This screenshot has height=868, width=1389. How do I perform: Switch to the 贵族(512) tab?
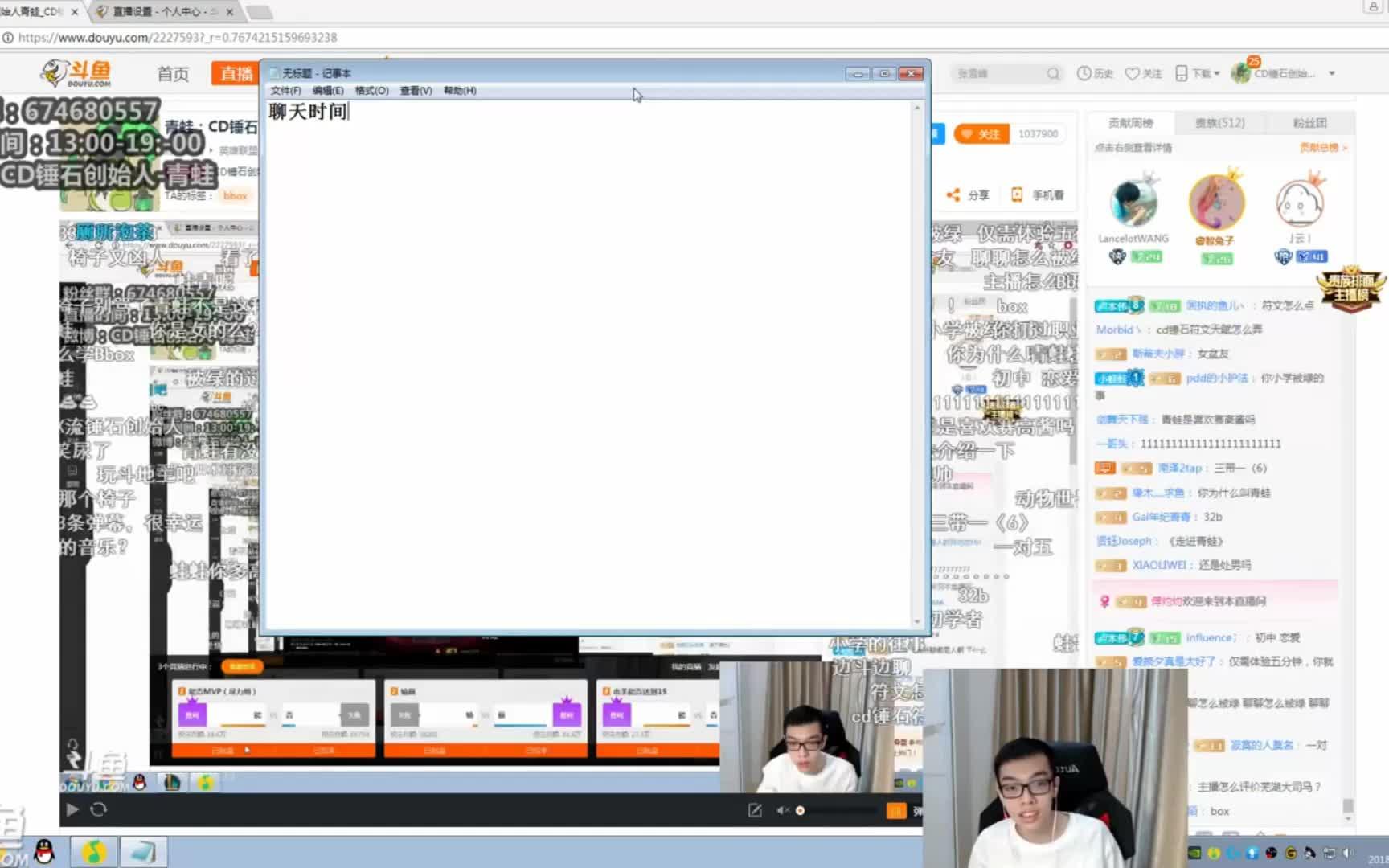(x=1219, y=123)
